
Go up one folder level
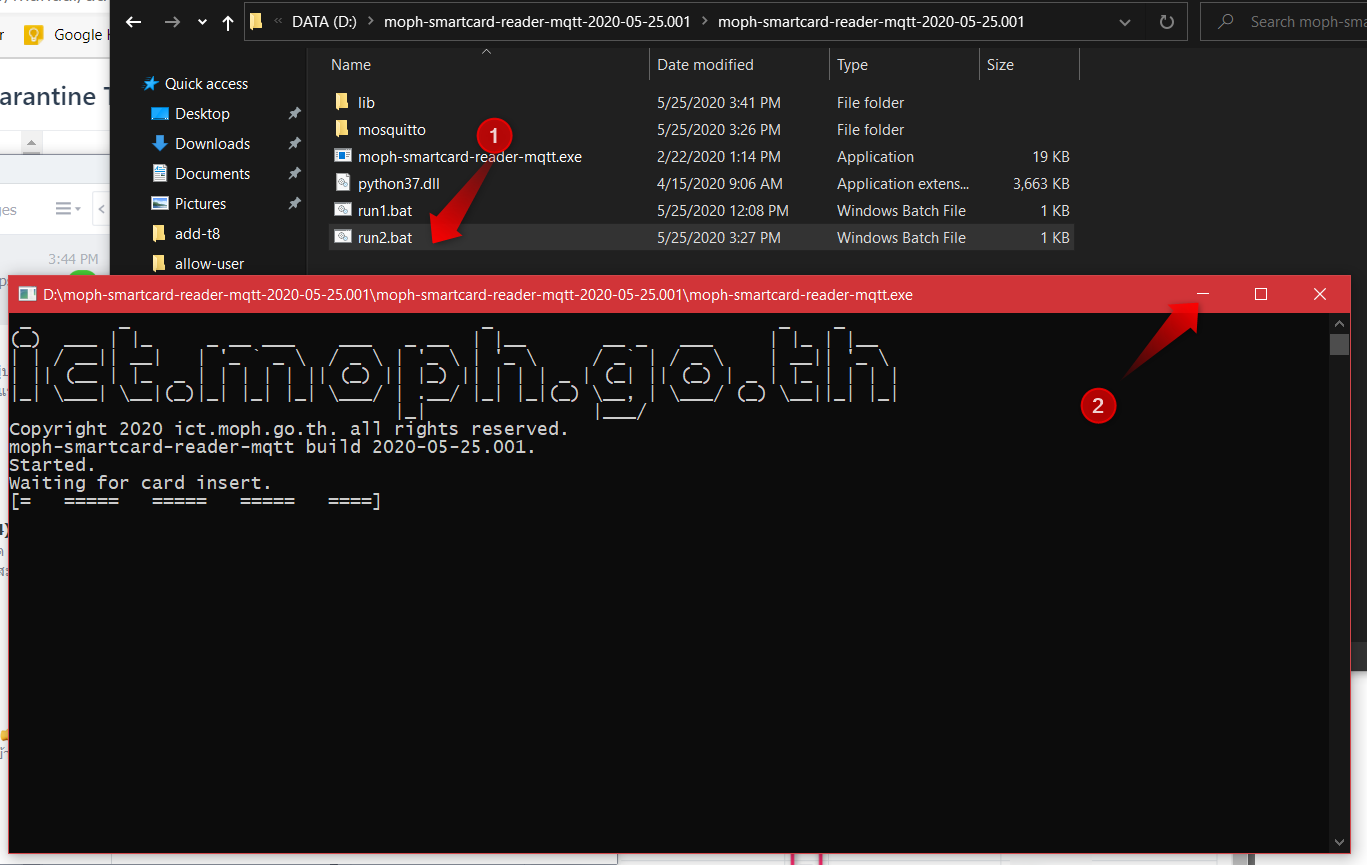tap(229, 21)
